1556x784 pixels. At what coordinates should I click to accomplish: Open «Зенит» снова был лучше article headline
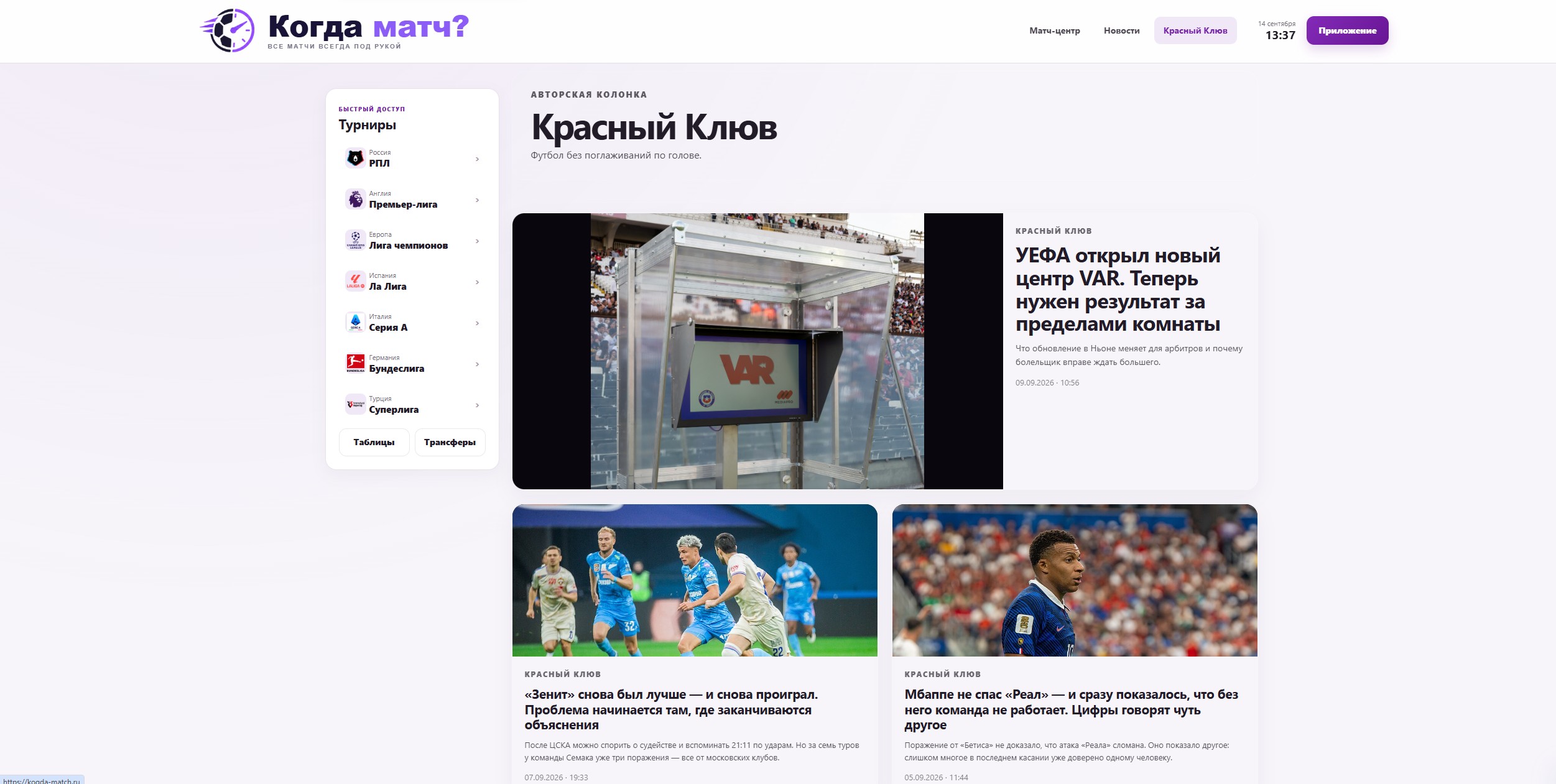[671, 709]
